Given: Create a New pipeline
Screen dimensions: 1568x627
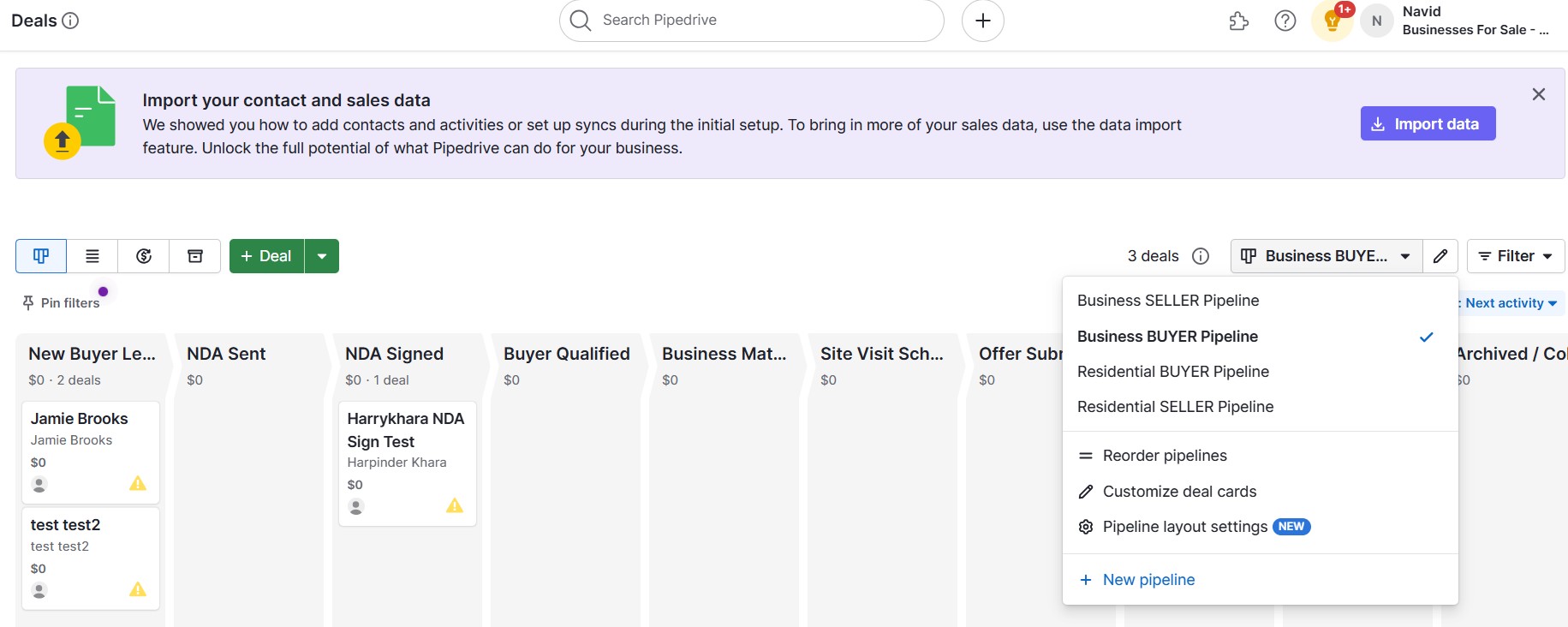Looking at the screenshot, I should [x=1148, y=580].
